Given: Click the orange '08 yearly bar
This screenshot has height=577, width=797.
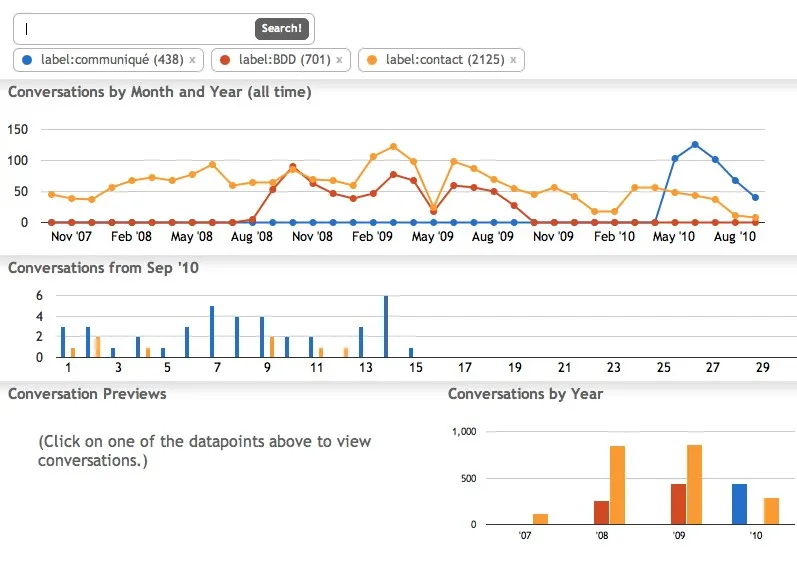Looking at the screenshot, I should pyautogui.click(x=618, y=485).
